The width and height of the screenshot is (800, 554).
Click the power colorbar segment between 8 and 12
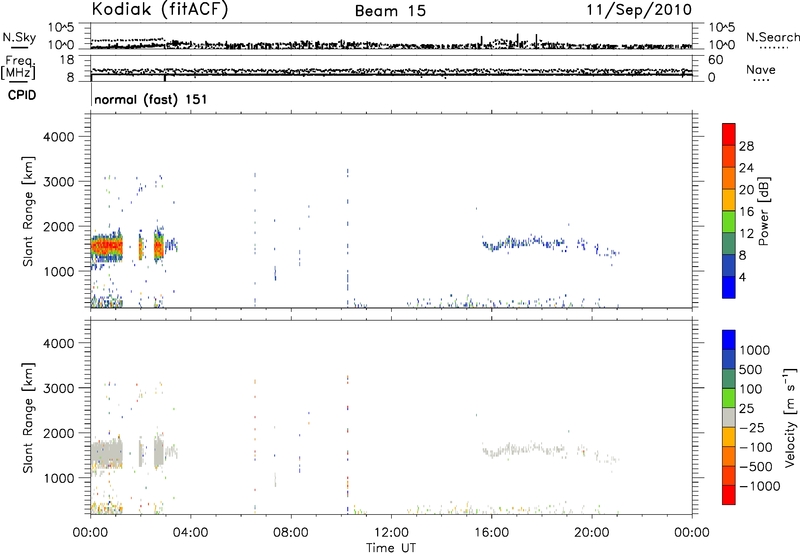tap(729, 243)
